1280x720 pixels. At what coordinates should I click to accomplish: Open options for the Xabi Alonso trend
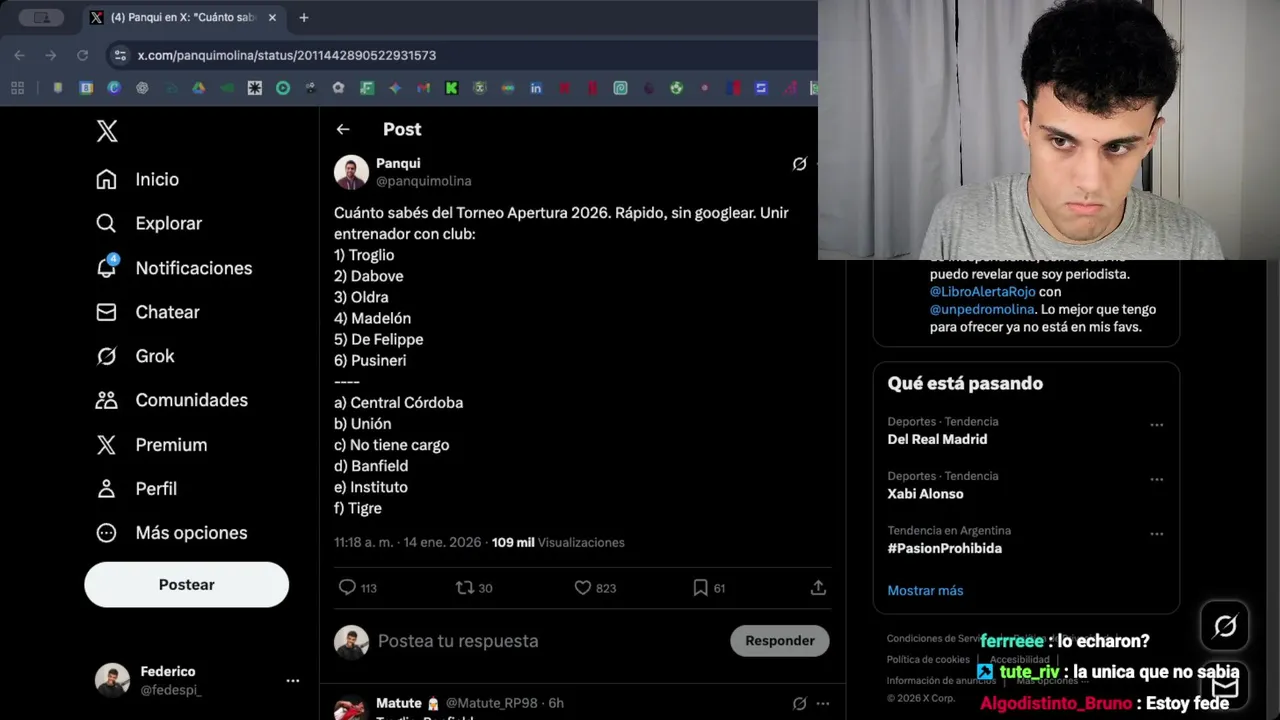coord(1156,480)
